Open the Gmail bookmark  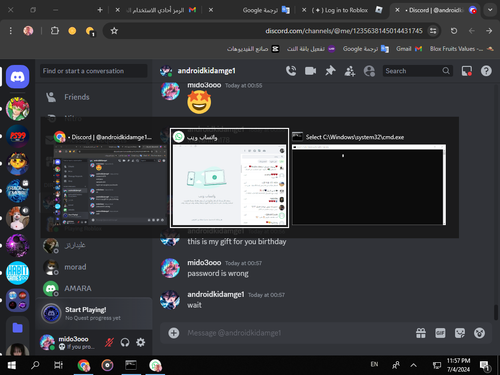click(409, 49)
